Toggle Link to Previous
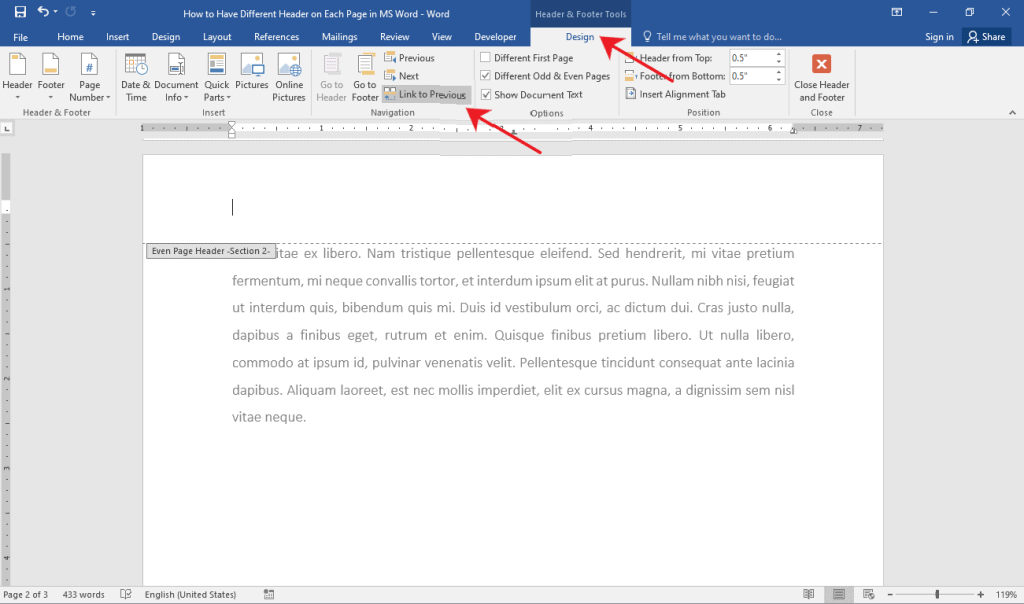The image size is (1024, 604). pos(425,94)
